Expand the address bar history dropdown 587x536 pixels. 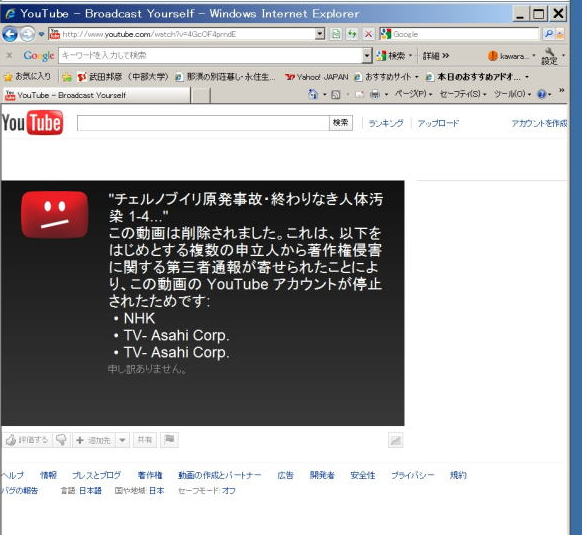click(320, 34)
